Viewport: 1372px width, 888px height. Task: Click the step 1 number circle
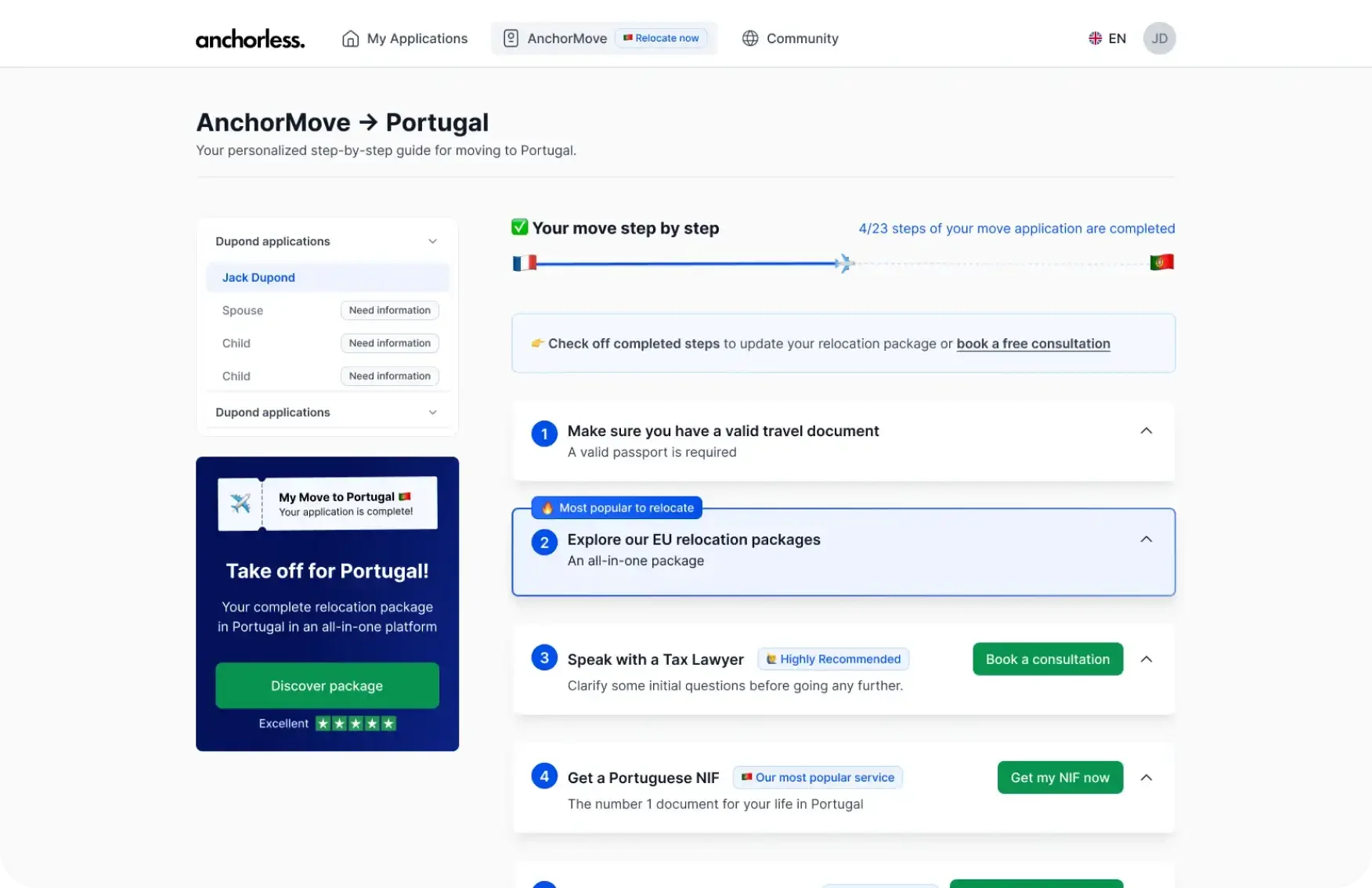(544, 434)
